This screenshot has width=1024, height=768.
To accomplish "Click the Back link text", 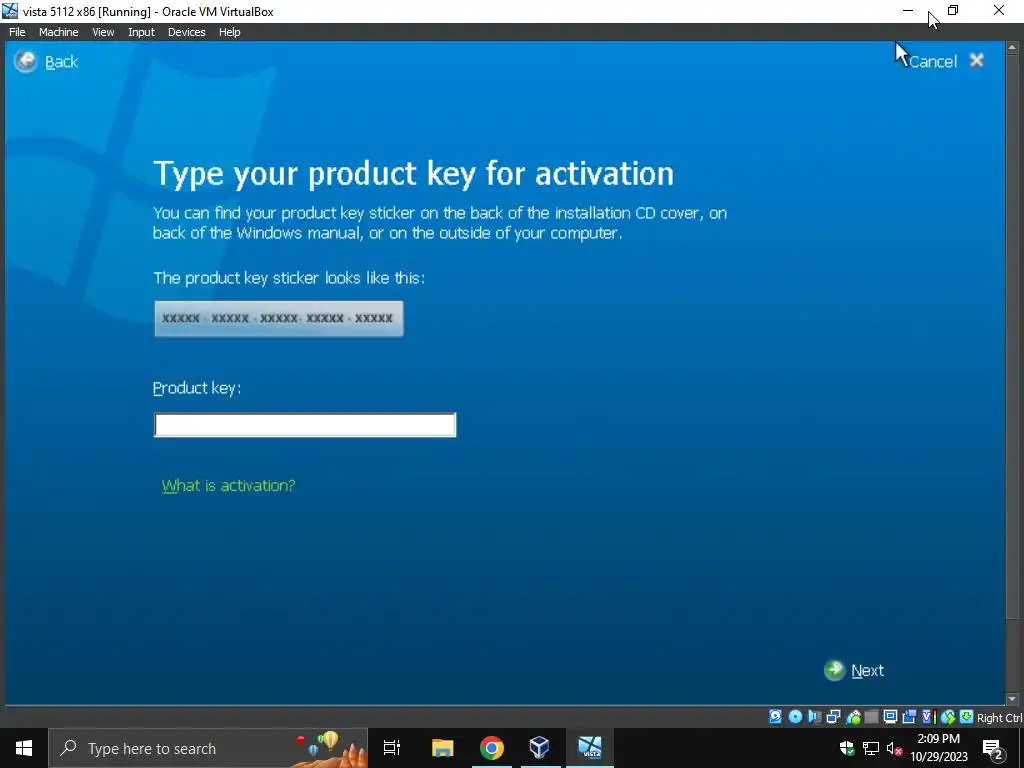I will click(x=61, y=61).
